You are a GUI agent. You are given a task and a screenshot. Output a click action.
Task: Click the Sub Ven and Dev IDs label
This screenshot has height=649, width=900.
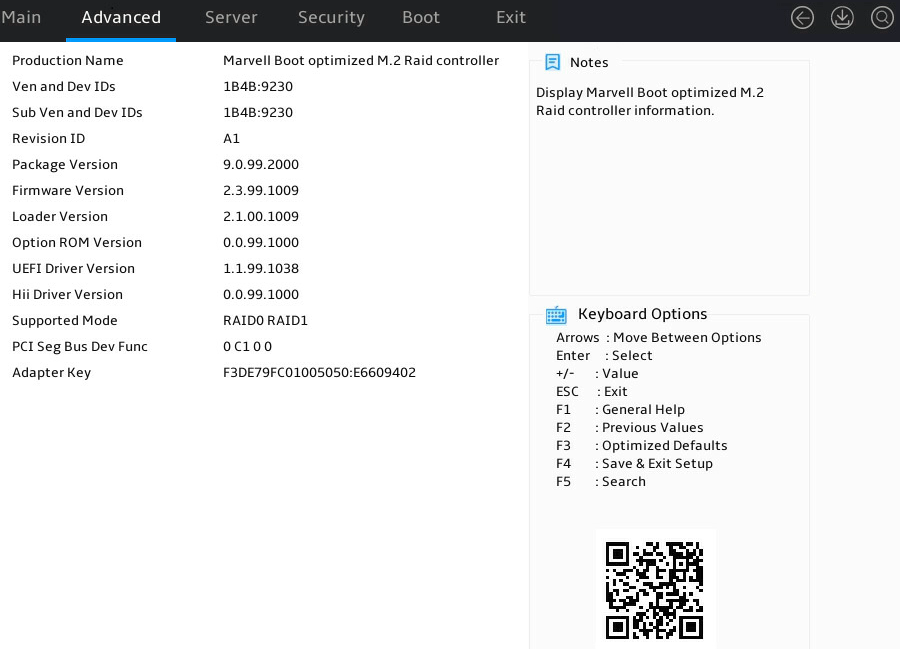(77, 112)
